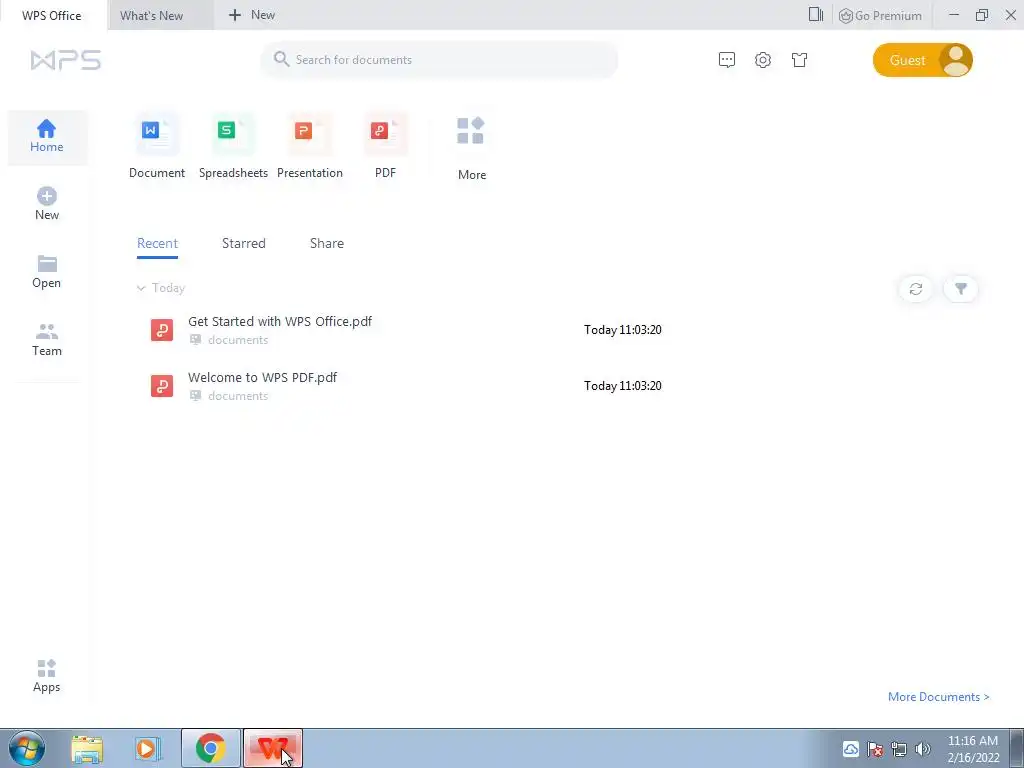Click timestamp of Welcome to WPS PDF
This screenshot has width=1024, height=768.
click(623, 386)
